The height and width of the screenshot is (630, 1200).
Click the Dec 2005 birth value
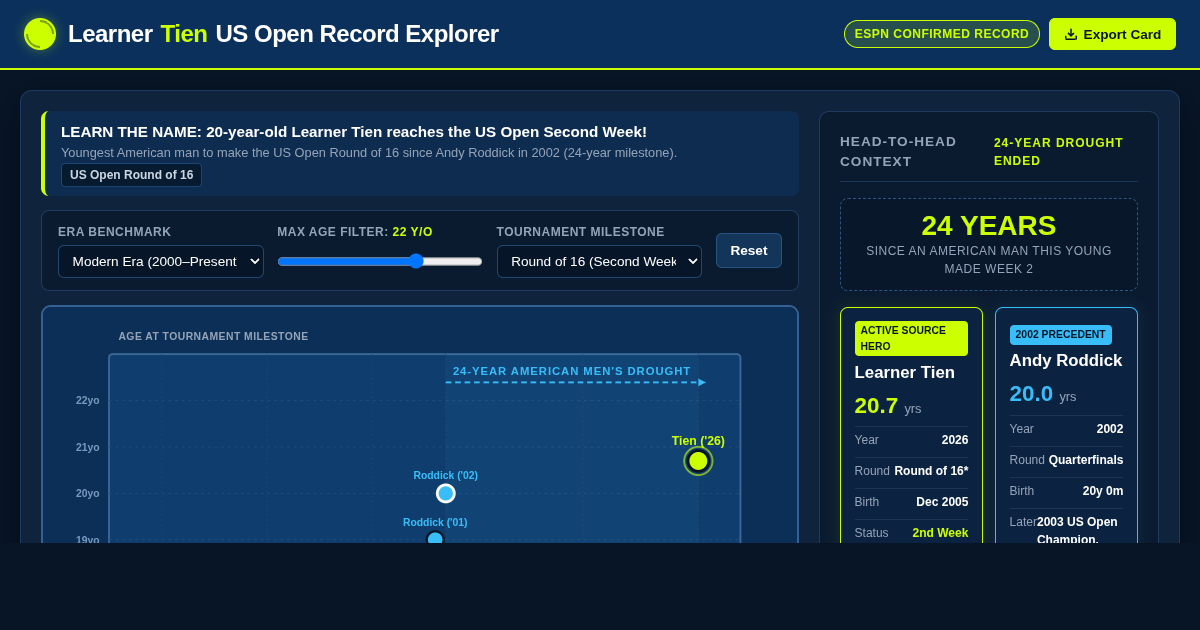point(942,502)
